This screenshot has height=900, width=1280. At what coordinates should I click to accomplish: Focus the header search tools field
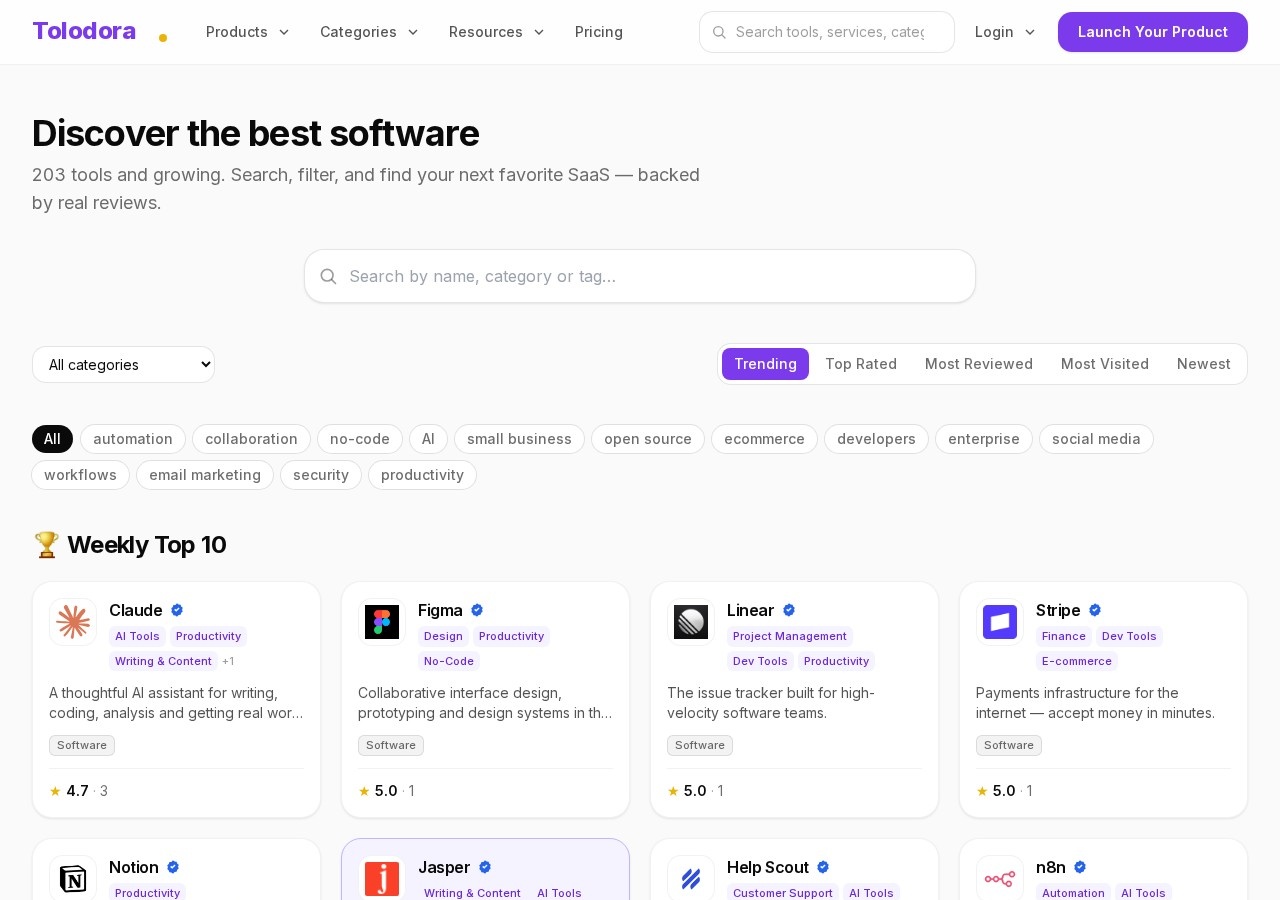(x=827, y=32)
